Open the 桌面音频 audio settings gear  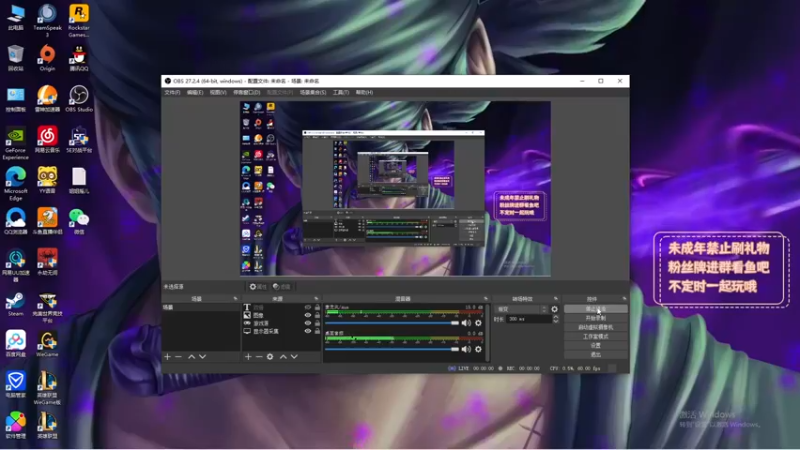478,349
